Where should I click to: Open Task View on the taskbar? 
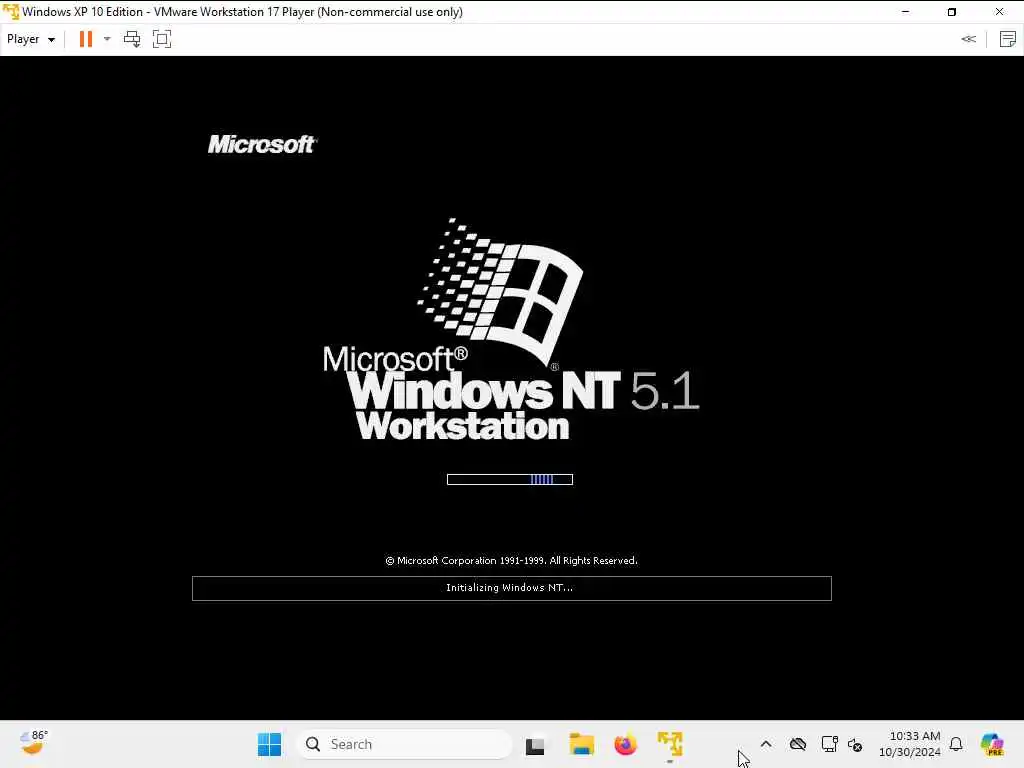point(535,745)
